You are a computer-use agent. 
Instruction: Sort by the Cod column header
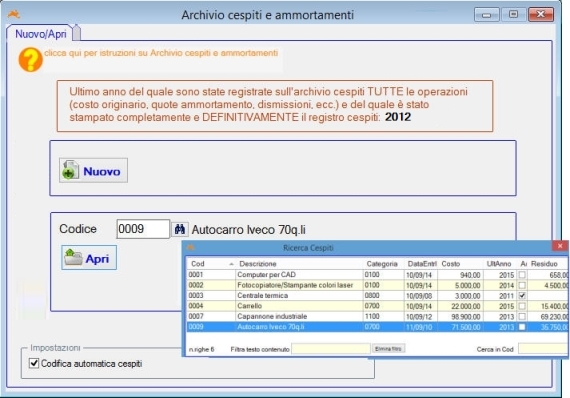[211, 264]
